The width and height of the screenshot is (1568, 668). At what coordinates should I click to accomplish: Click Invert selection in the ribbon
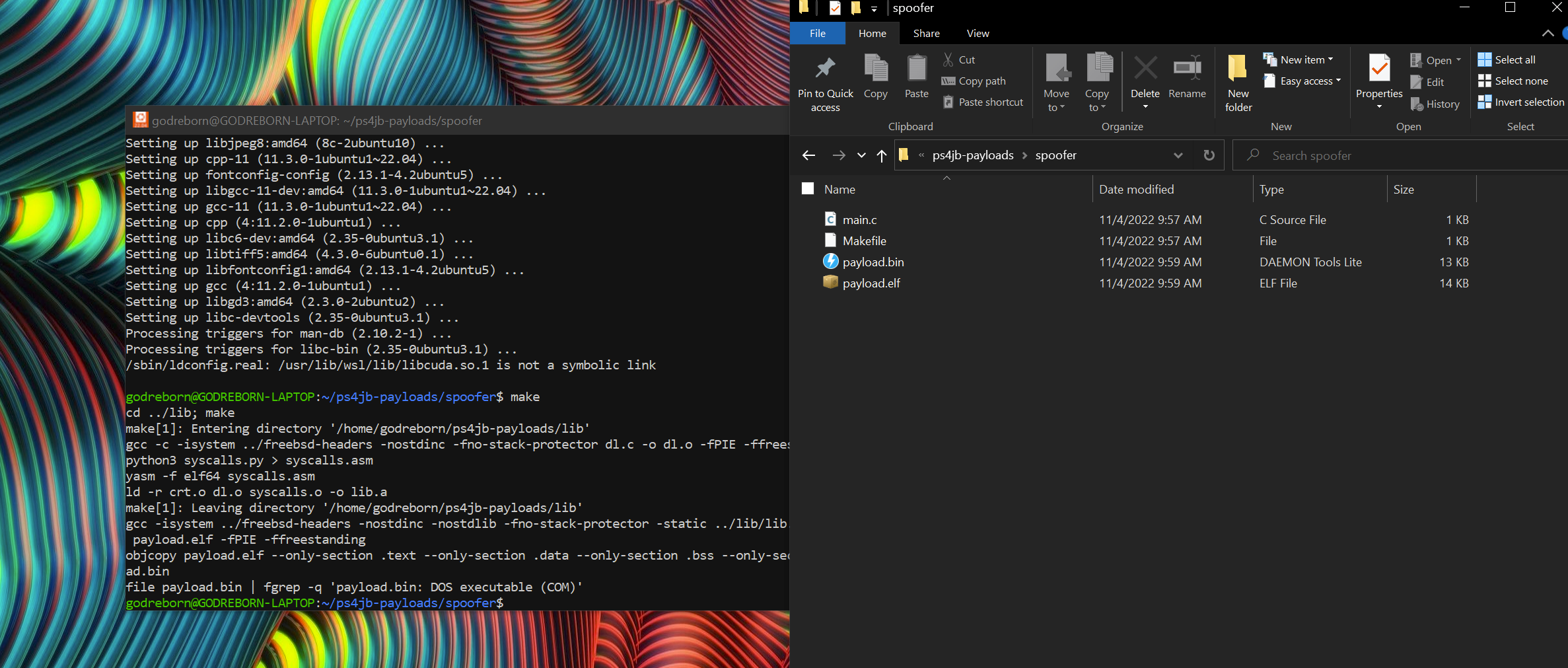pos(1521,102)
